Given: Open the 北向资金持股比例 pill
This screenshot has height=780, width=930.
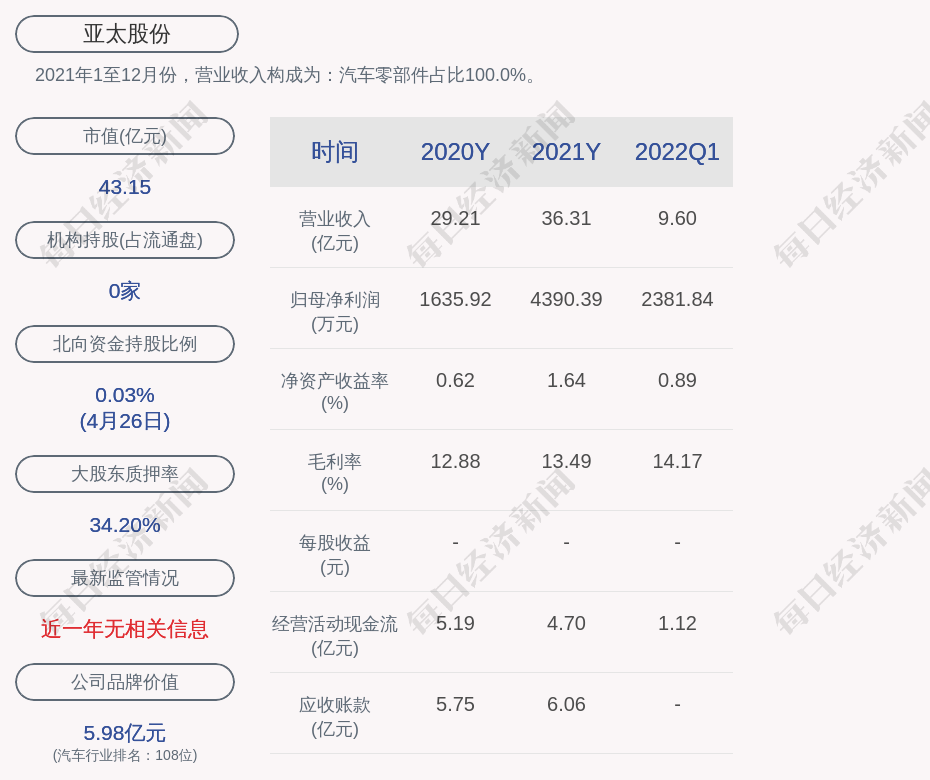Looking at the screenshot, I should [125, 344].
